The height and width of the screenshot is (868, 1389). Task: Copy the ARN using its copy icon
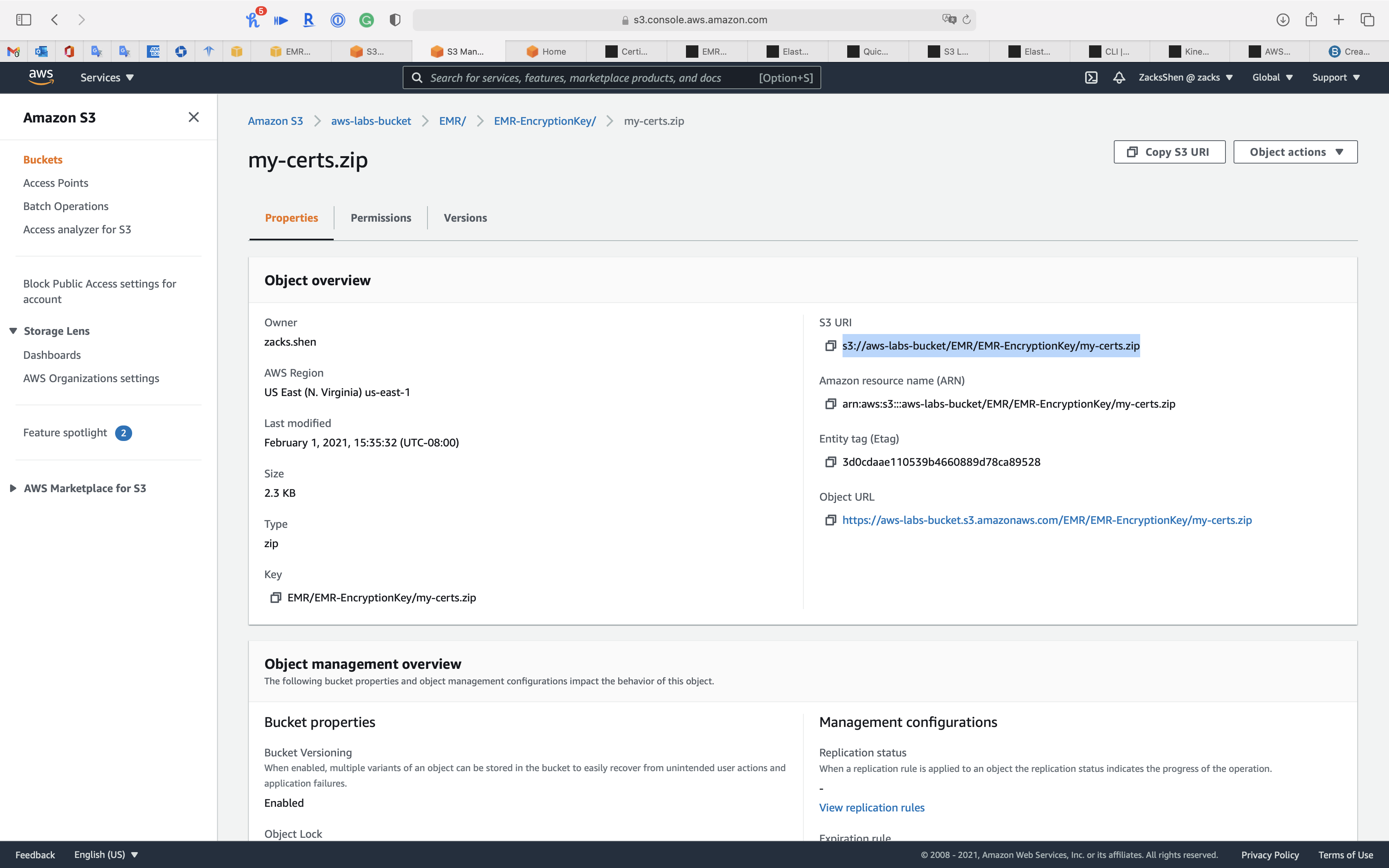(x=830, y=404)
